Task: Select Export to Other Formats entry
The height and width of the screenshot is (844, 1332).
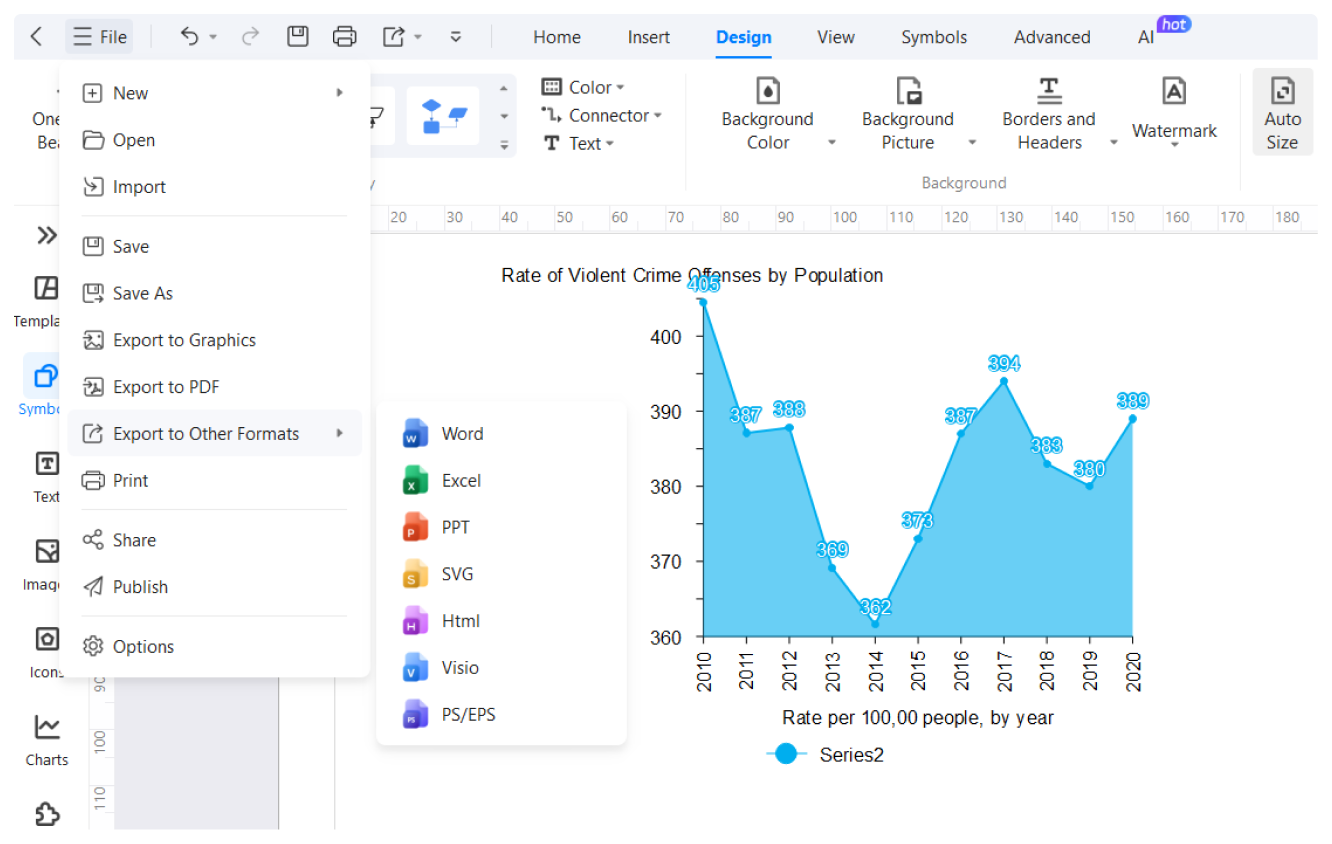Action: [x=215, y=433]
